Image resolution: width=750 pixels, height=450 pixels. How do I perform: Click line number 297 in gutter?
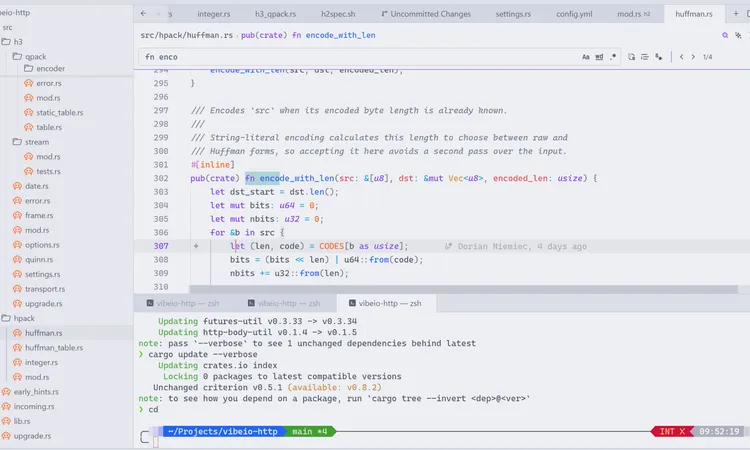click(x=161, y=110)
